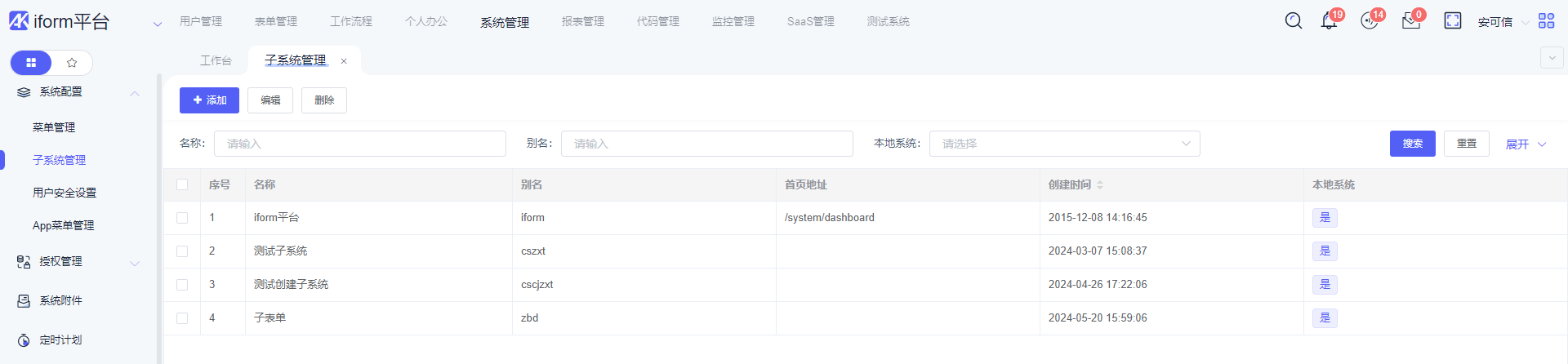Focus the 名称 input field

click(x=359, y=144)
